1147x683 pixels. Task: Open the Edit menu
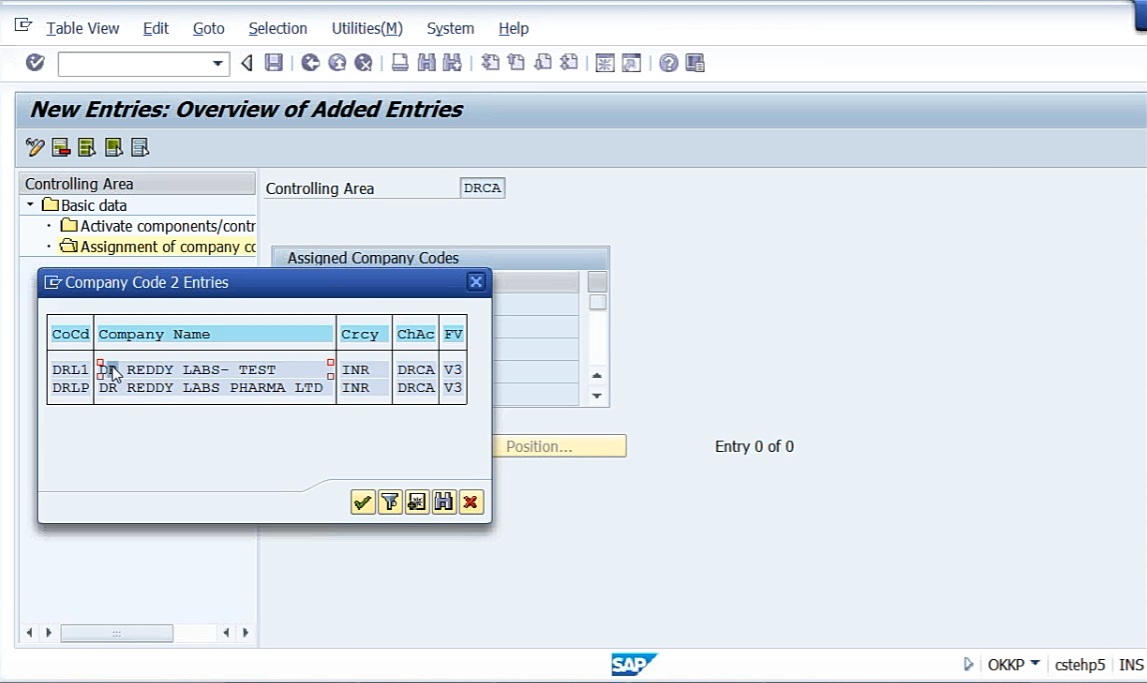click(x=156, y=29)
